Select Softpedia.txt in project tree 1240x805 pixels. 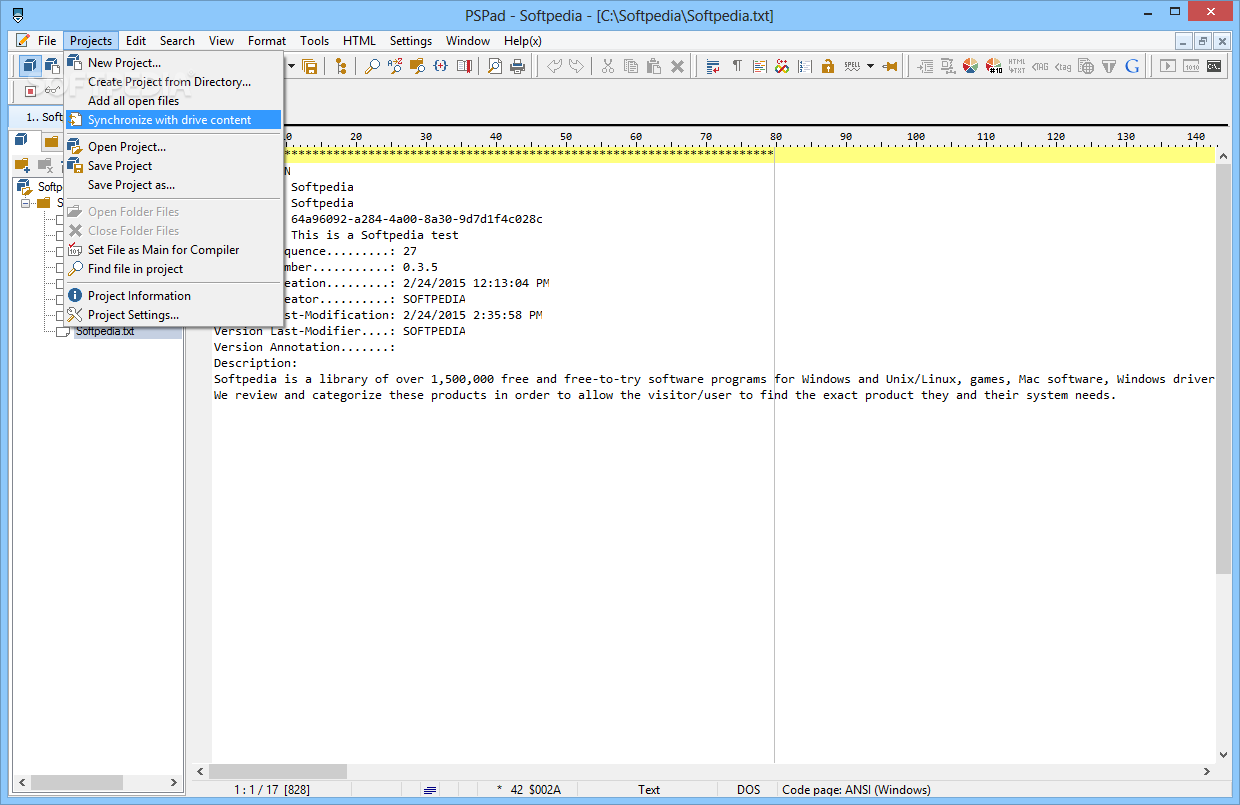(105, 331)
